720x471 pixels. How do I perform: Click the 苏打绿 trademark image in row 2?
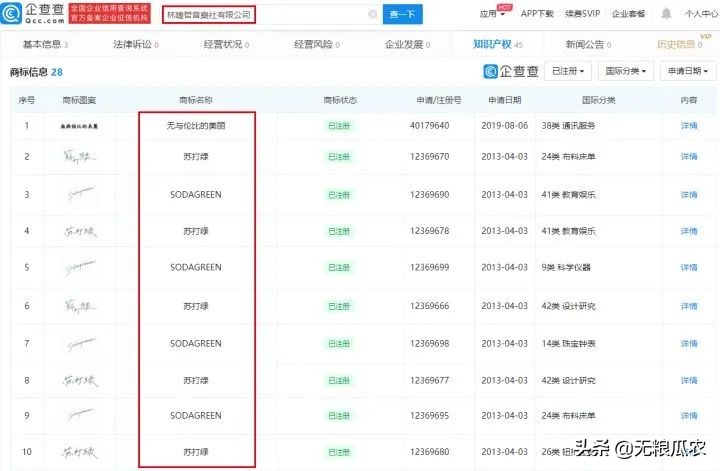coord(79,157)
